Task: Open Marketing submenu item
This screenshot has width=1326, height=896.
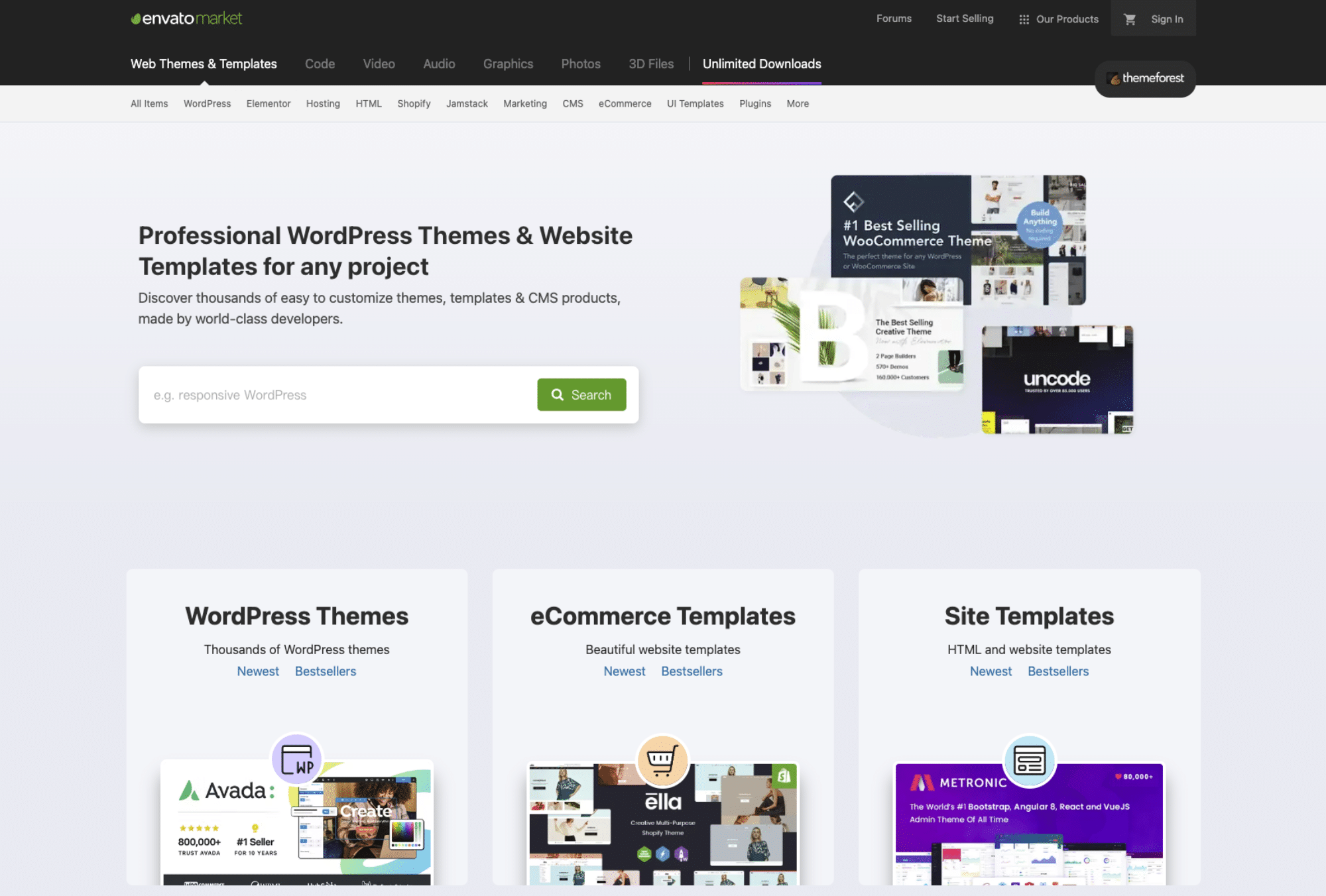Action: (525, 103)
